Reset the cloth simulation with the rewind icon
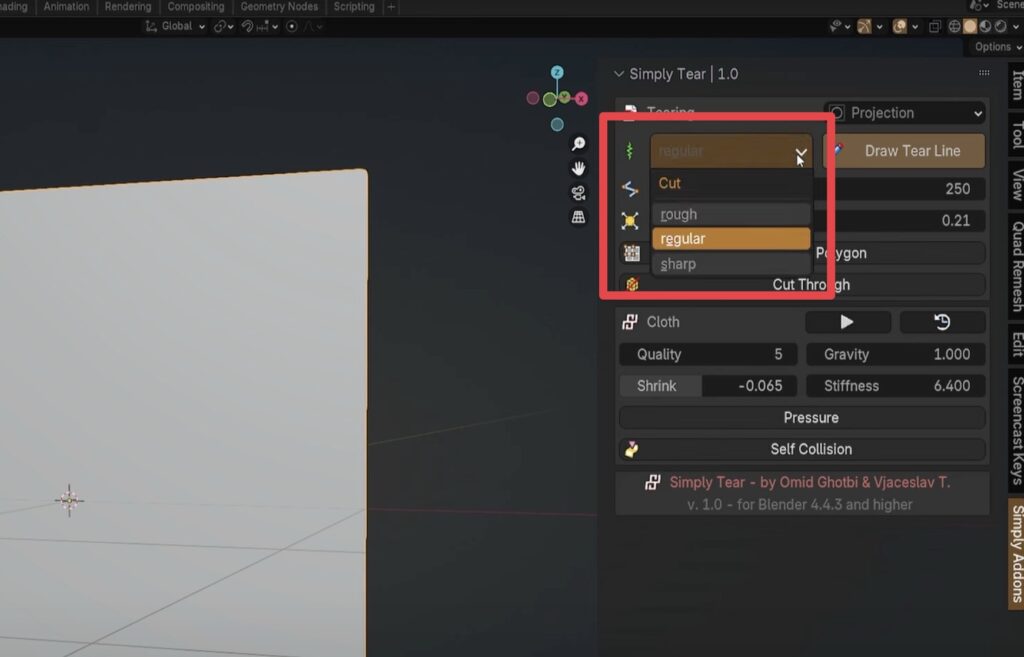Image resolution: width=1024 pixels, height=657 pixels. pos(942,322)
